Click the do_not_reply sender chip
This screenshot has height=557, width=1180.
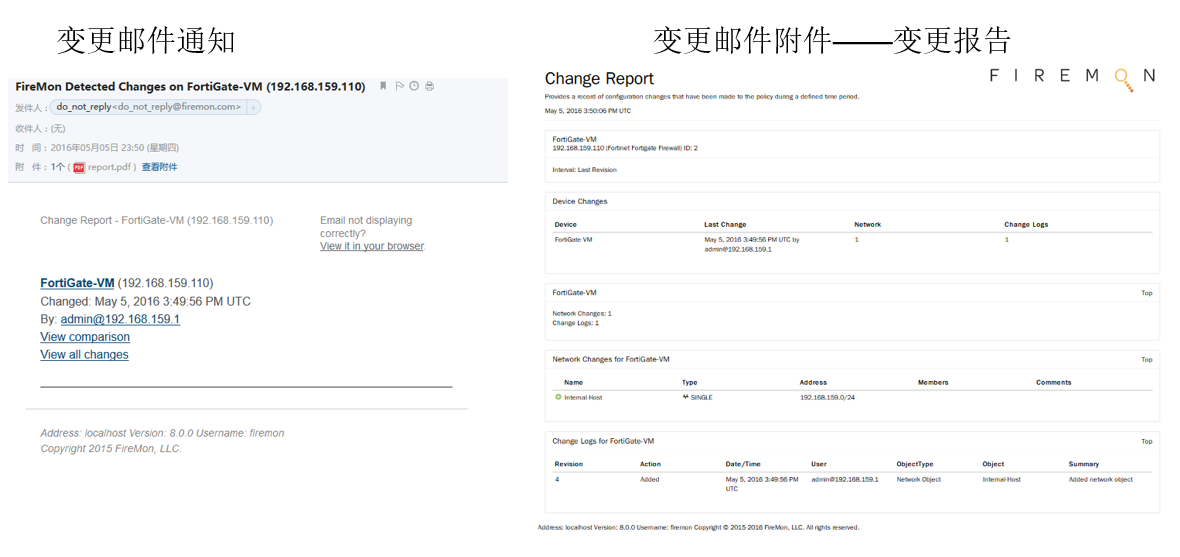(x=148, y=107)
